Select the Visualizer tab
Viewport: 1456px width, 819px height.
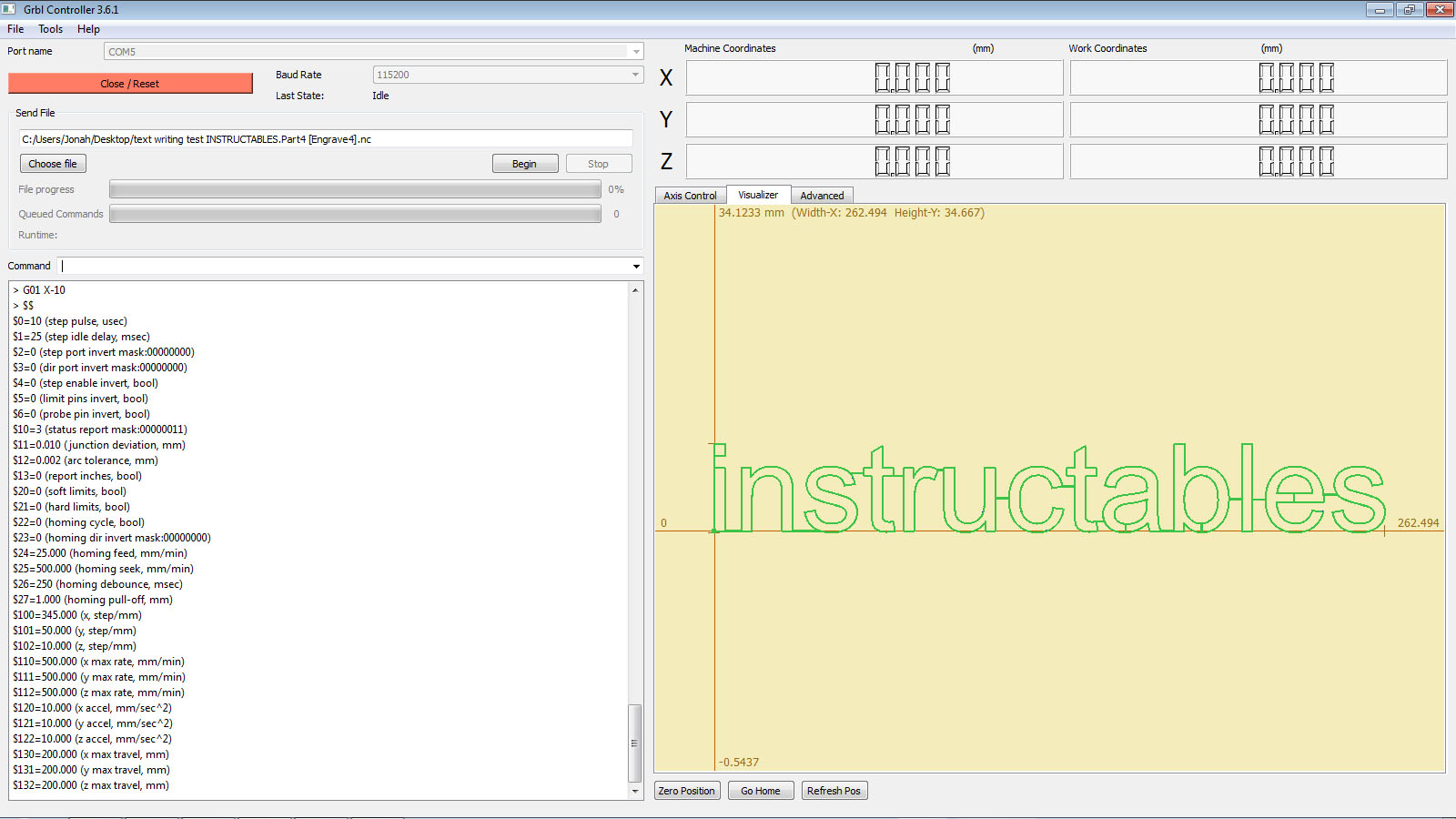click(x=758, y=195)
